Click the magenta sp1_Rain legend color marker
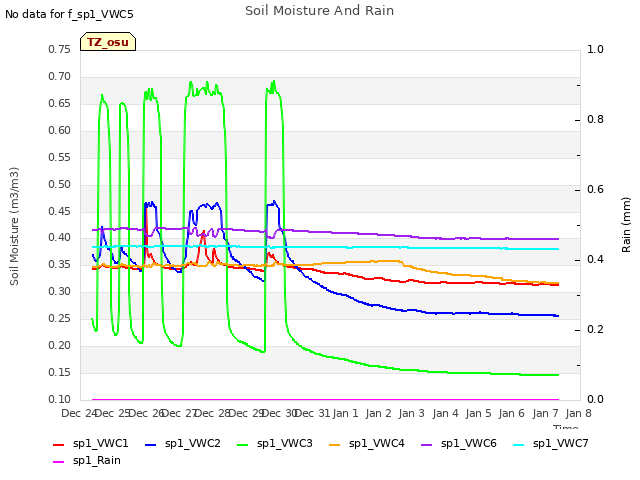The height and width of the screenshot is (480, 640). pyautogui.click(x=59, y=462)
